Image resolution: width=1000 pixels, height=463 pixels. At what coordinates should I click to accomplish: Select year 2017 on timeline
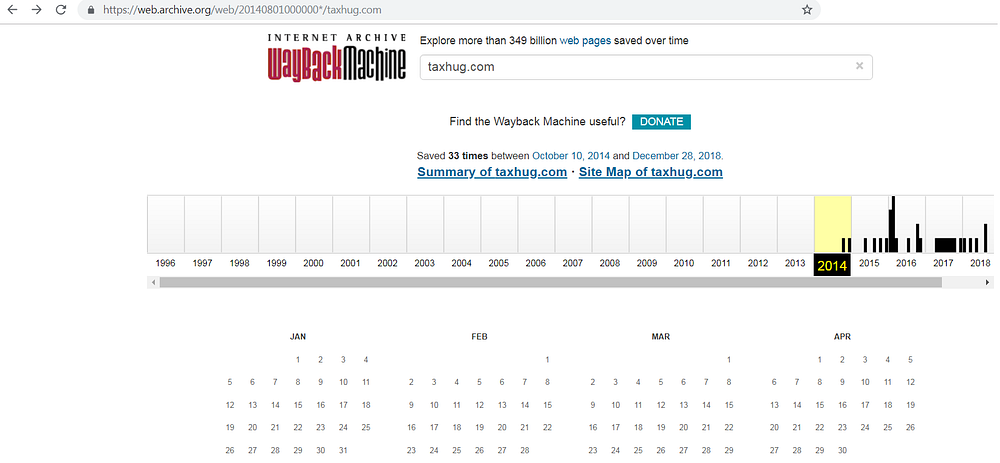943,263
